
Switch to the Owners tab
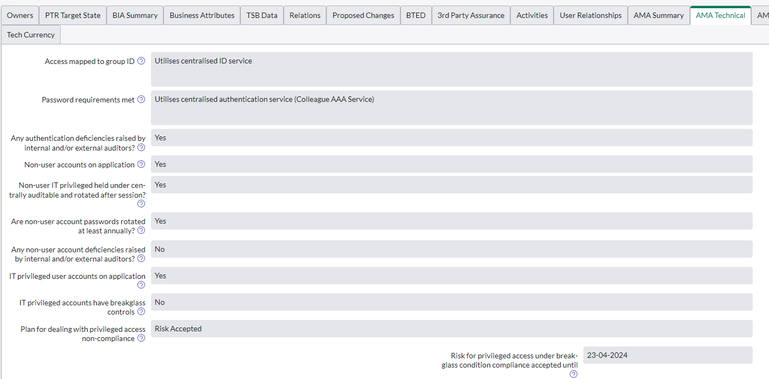coord(20,15)
